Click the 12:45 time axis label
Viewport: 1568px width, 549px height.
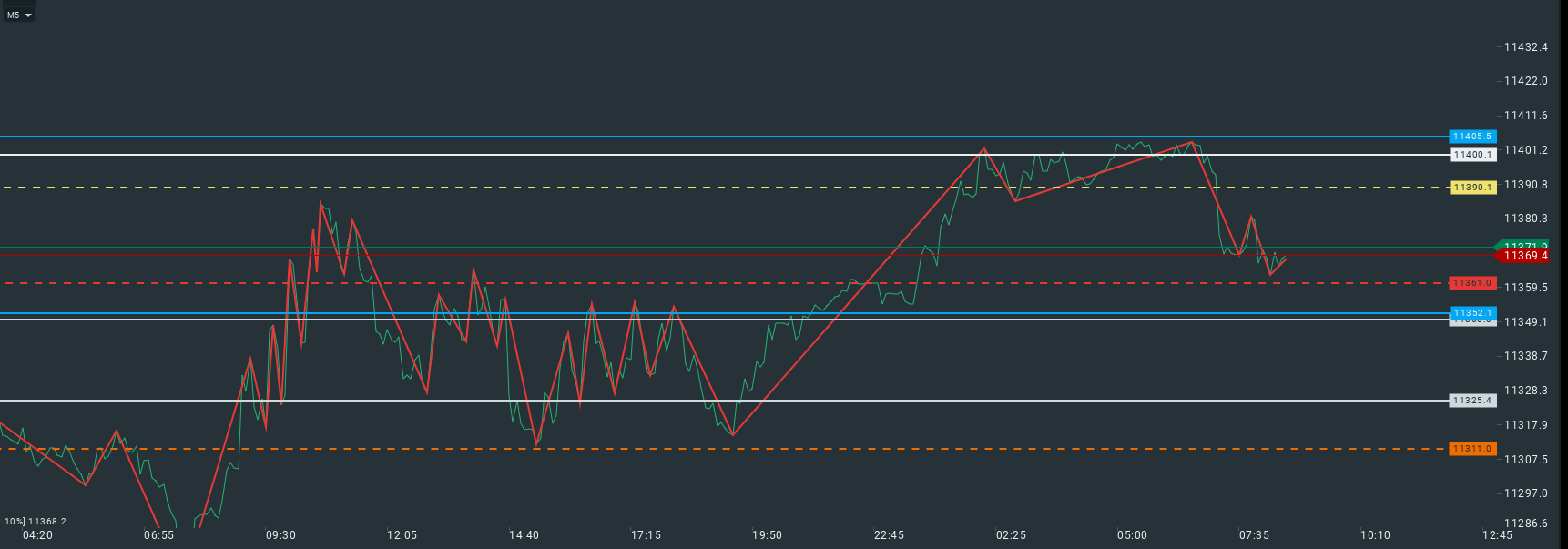pos(1497,535)
